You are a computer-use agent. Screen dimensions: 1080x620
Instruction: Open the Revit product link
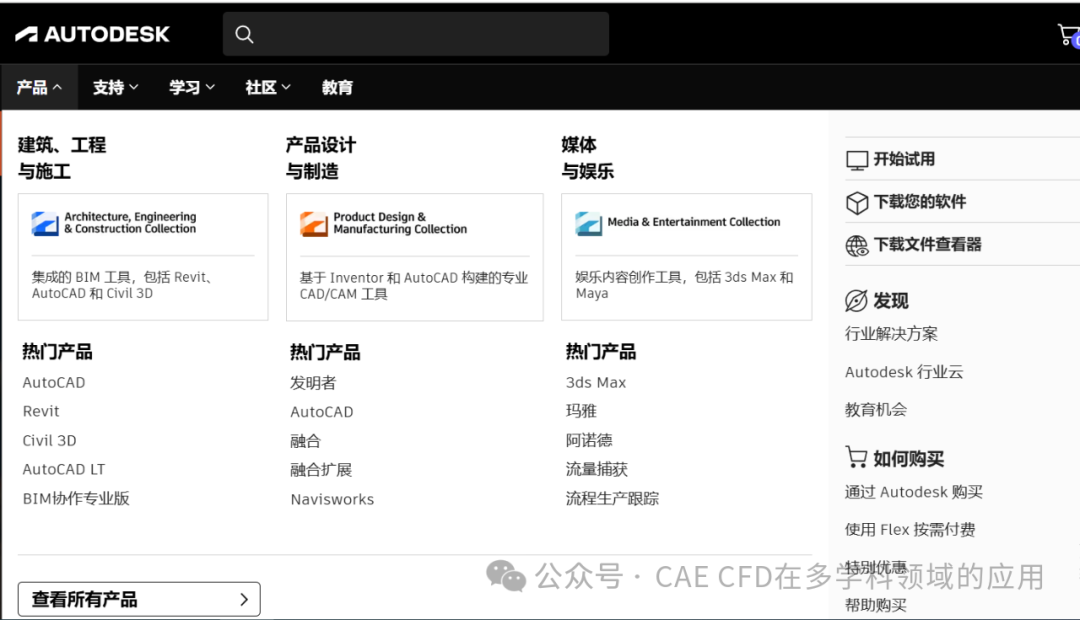point(41,411)
